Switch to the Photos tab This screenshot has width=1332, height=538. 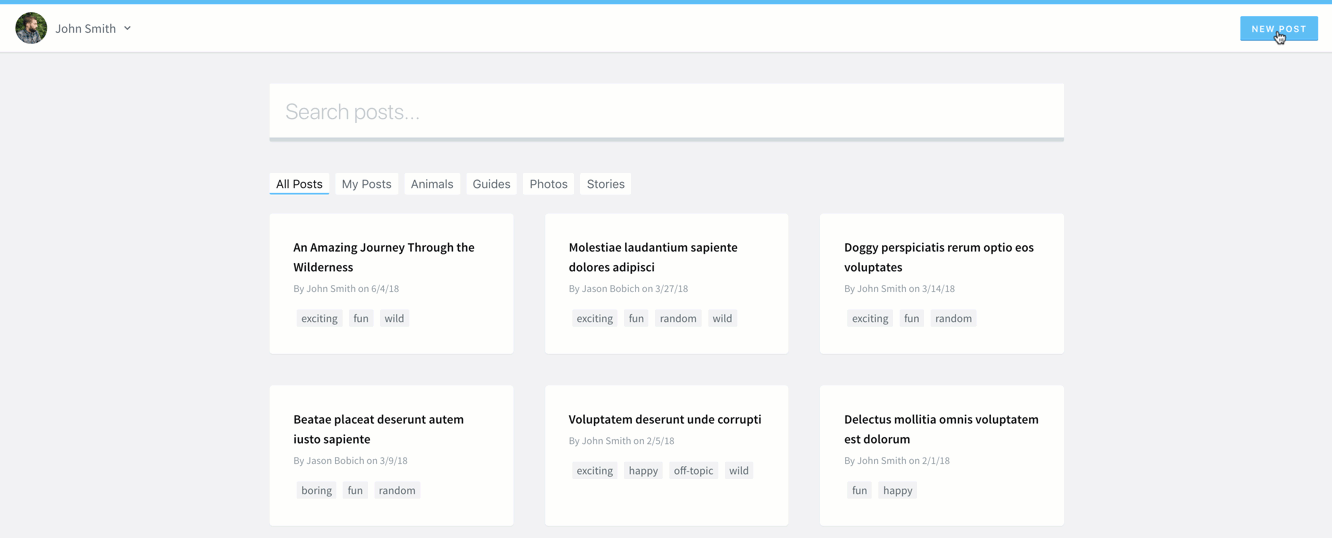tap(548, 184)
